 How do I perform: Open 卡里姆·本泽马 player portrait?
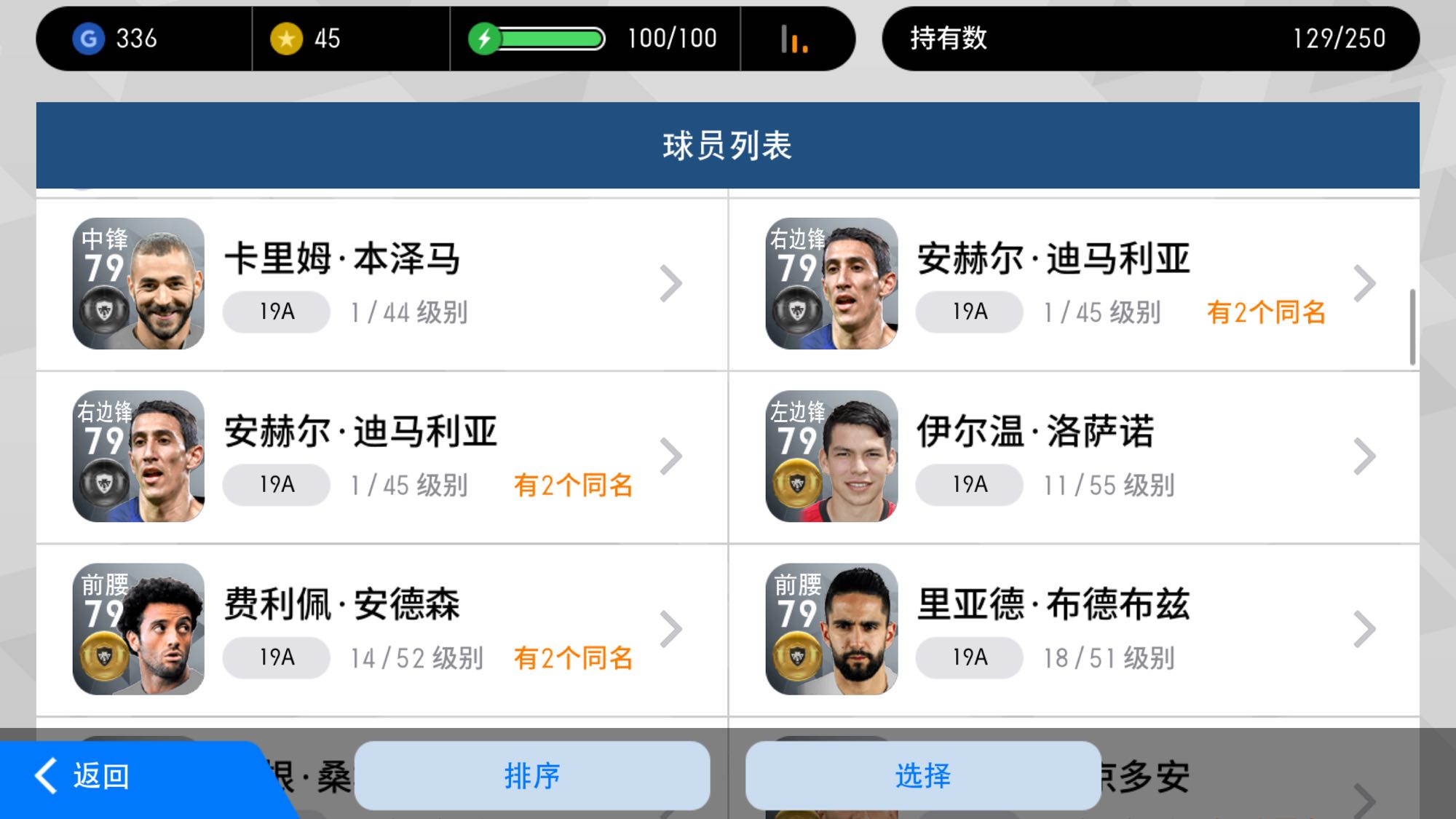click(x=138, y=283)
